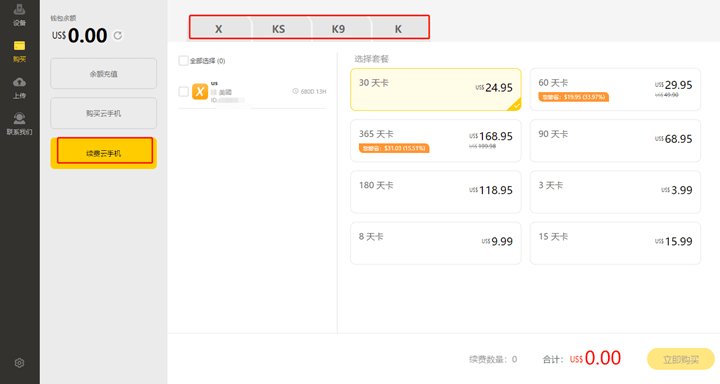
Task: Click the 余额充值 recharge button
Action: 103,73
